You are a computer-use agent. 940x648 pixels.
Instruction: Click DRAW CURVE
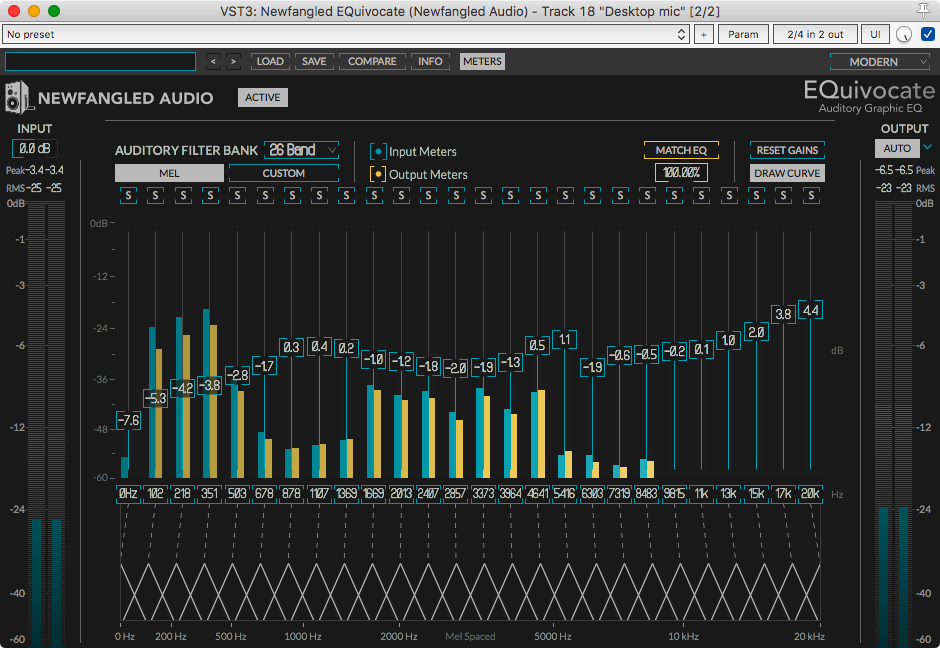click(x=787, y=173)
